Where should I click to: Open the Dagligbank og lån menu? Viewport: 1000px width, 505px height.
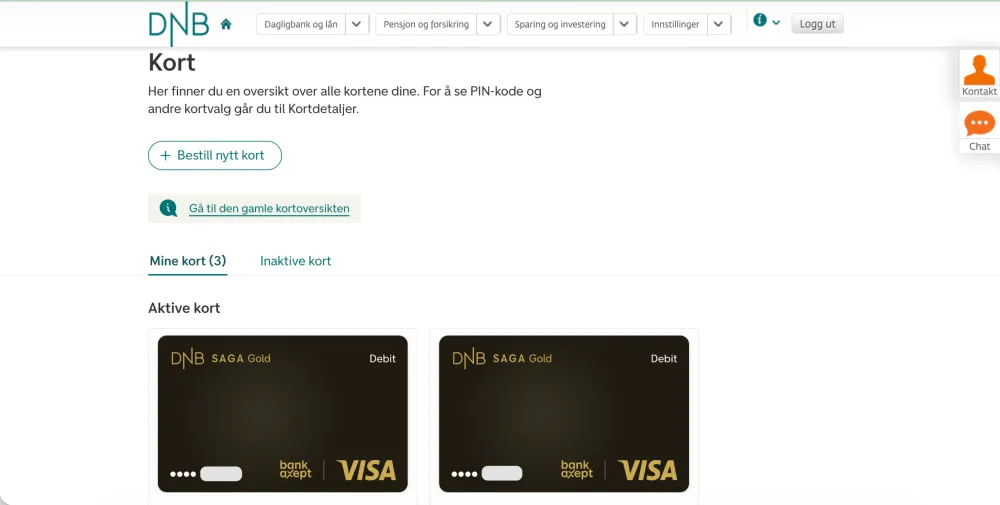(x=301, y=24)
